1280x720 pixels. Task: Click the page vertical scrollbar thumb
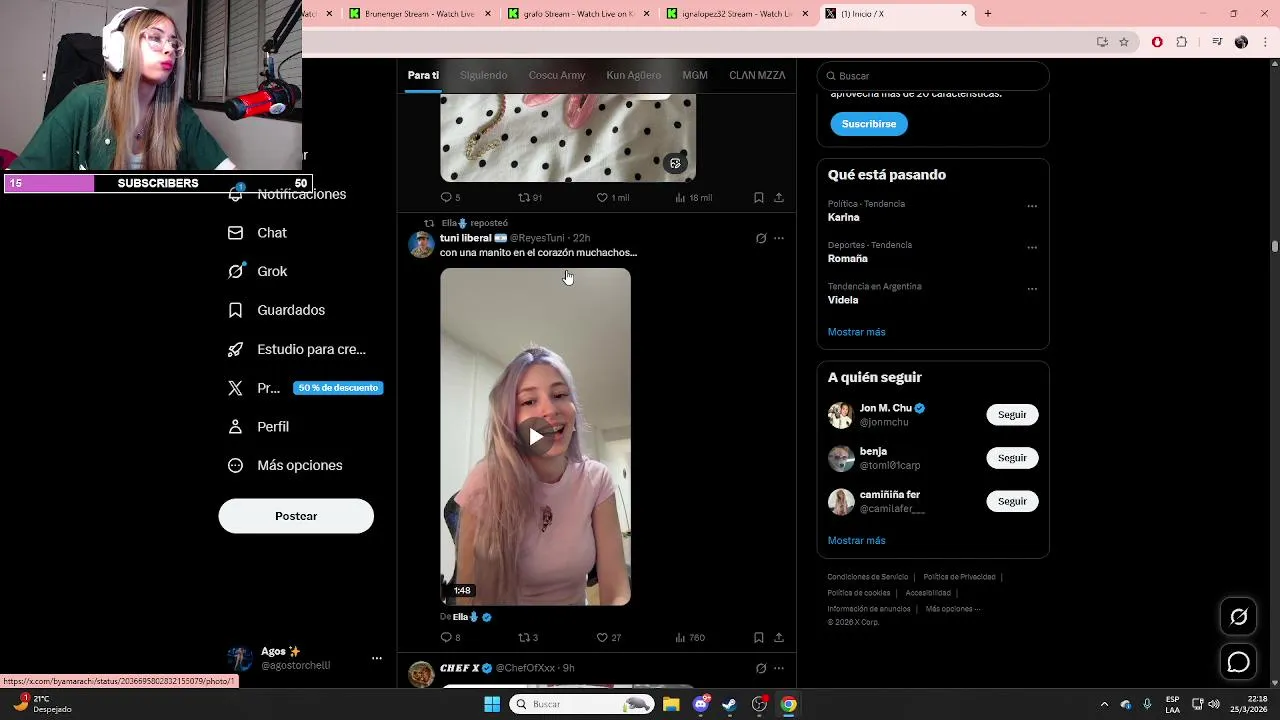1275,246
